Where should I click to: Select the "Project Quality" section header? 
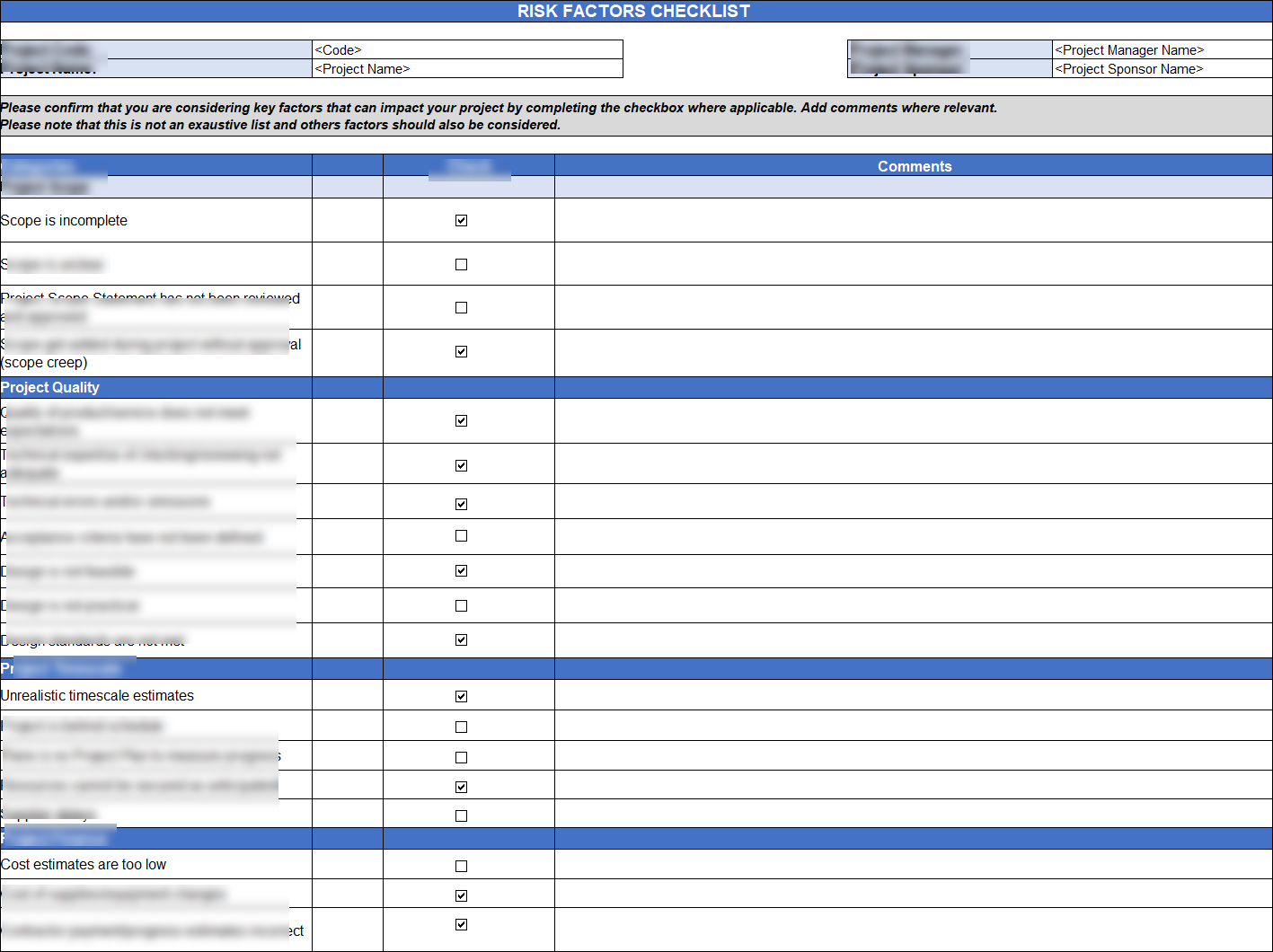click(155, 387)
